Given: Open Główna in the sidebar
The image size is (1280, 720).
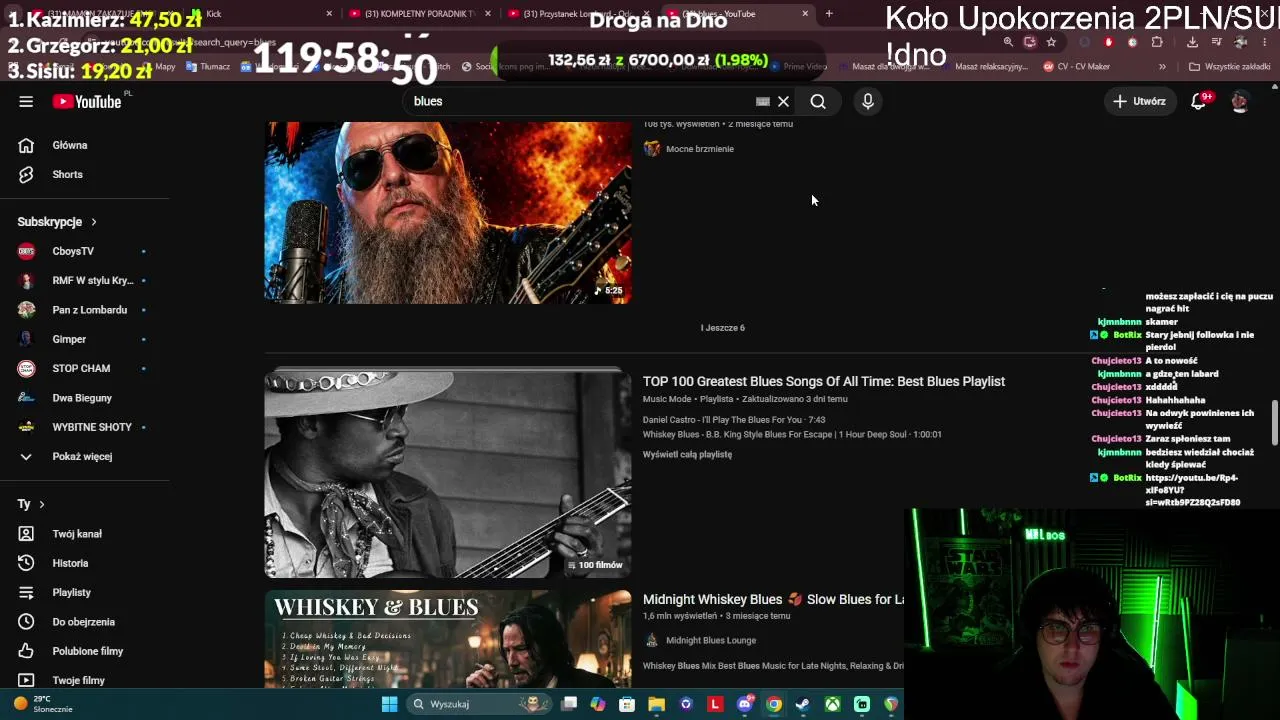Looking at the screenshot, I should (x=70, y=145).
